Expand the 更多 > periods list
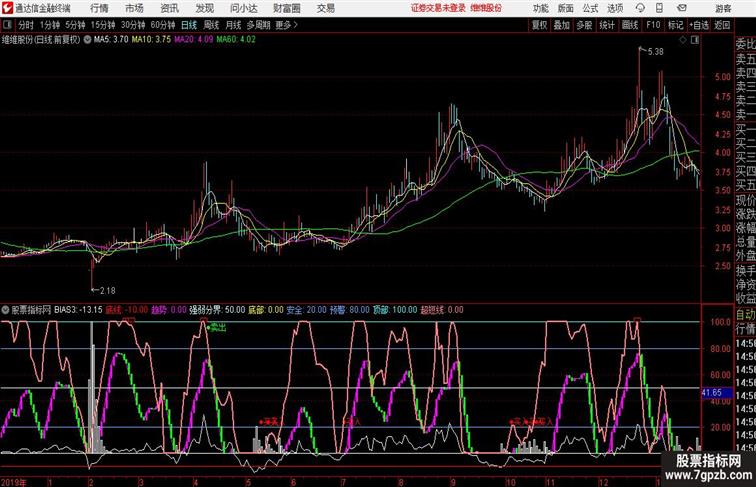Screen dimensions: 756x487 click(286, 25)
